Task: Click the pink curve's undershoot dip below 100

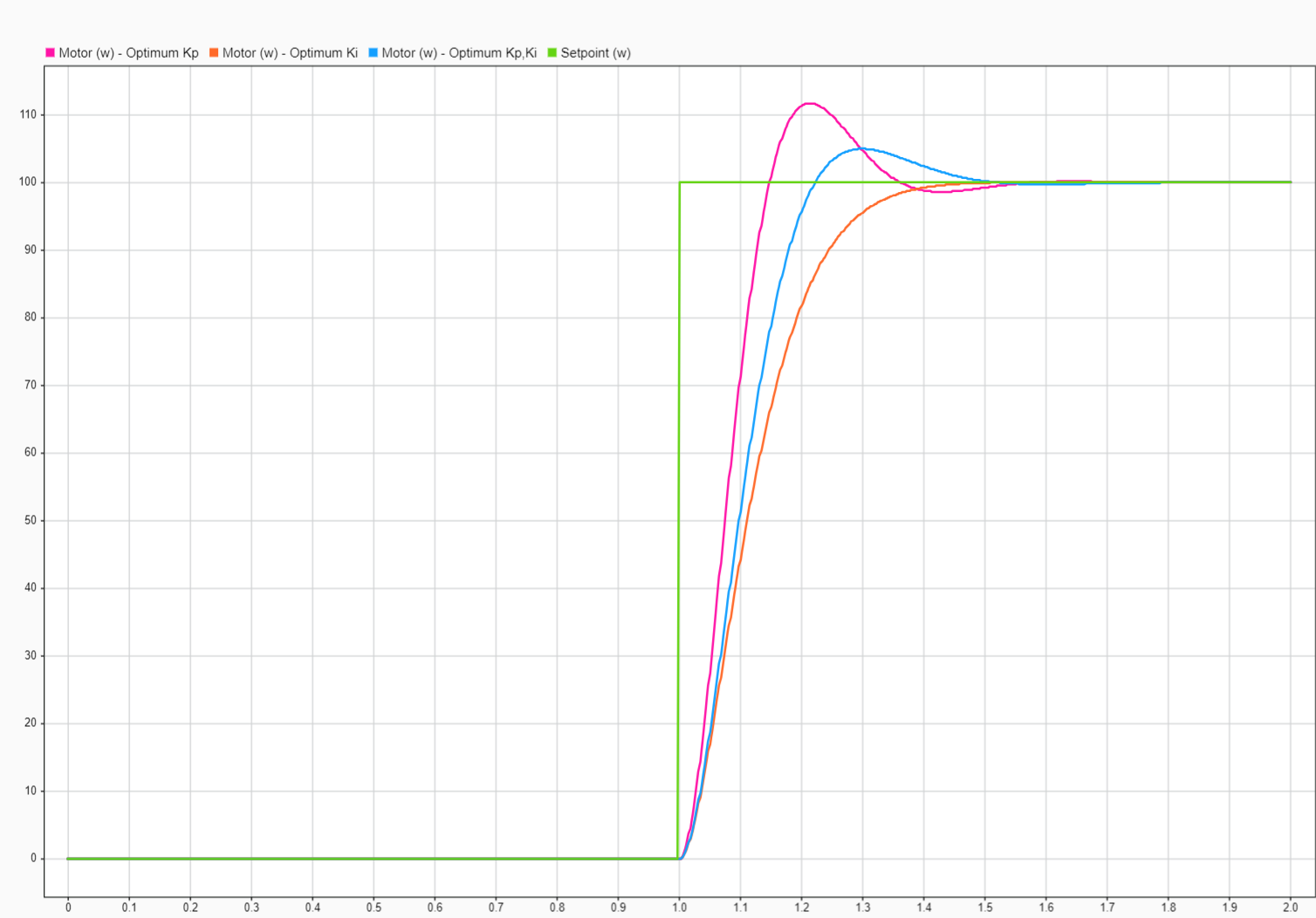Action: click(938, 191)
